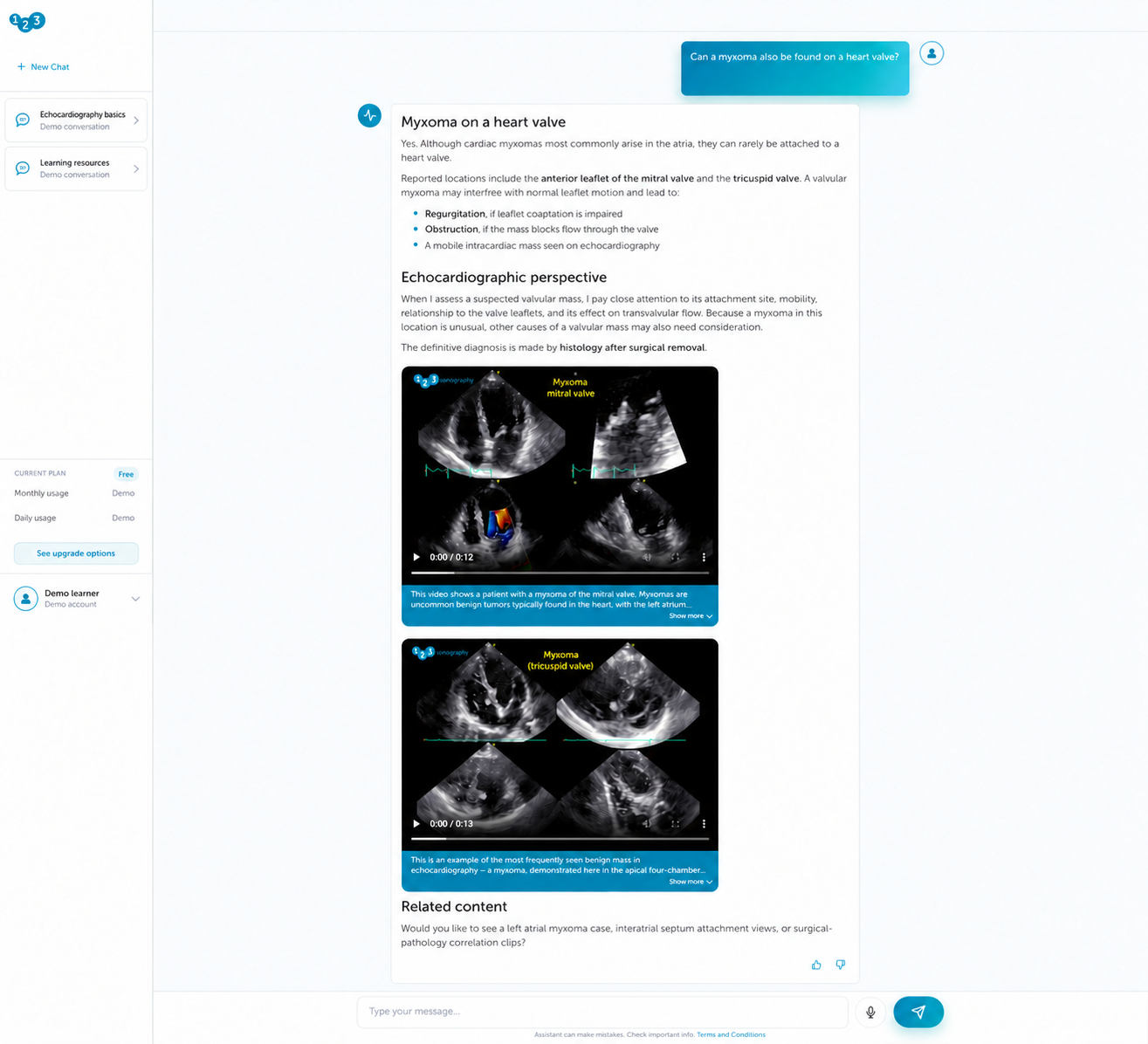This screenshot has width=1148, height=1044.
Task: Click the Myxoma on a heart valve heading
Action: [483, 122]
